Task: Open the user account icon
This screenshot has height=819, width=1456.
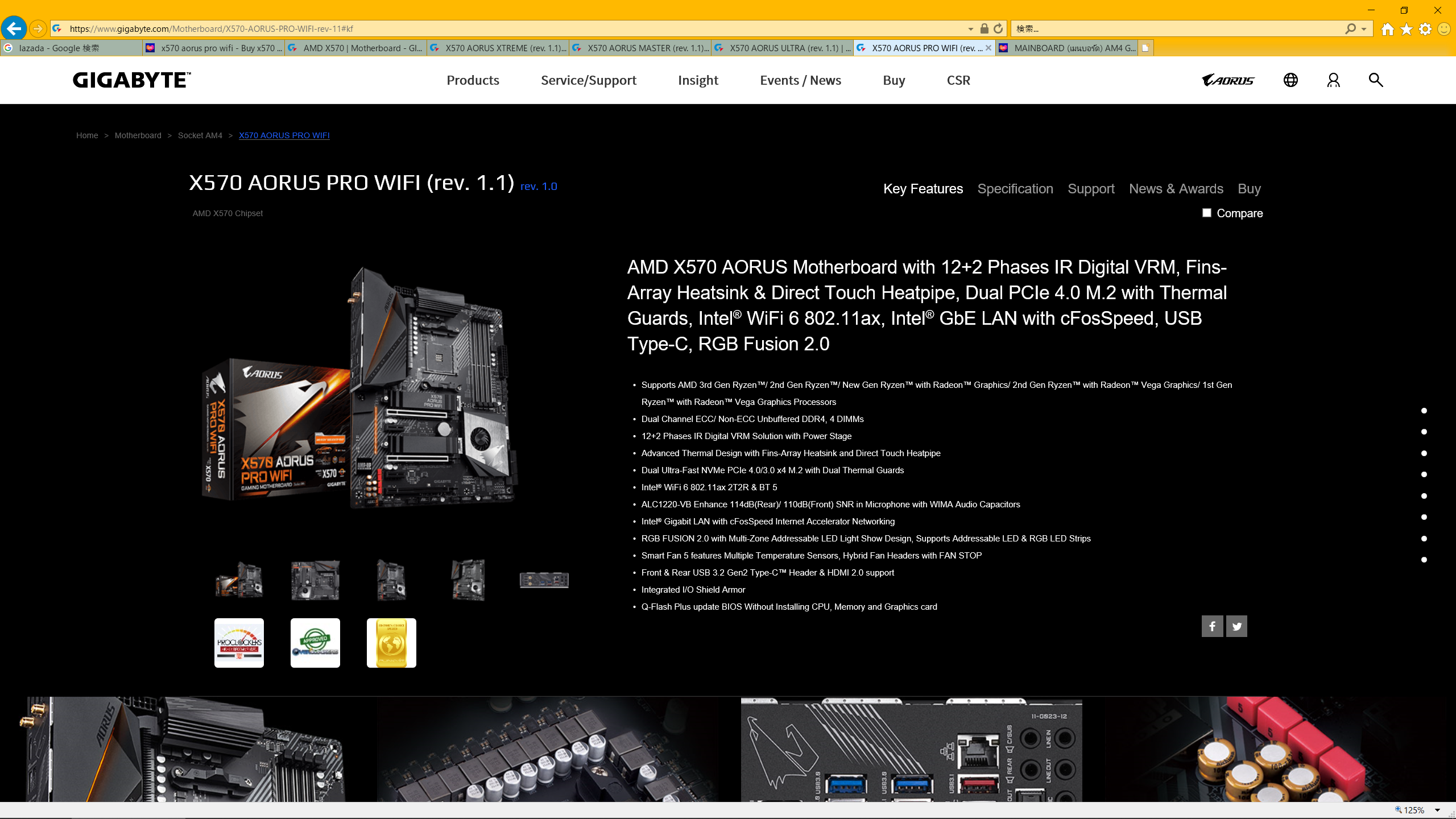Action: pos(1334,80)
